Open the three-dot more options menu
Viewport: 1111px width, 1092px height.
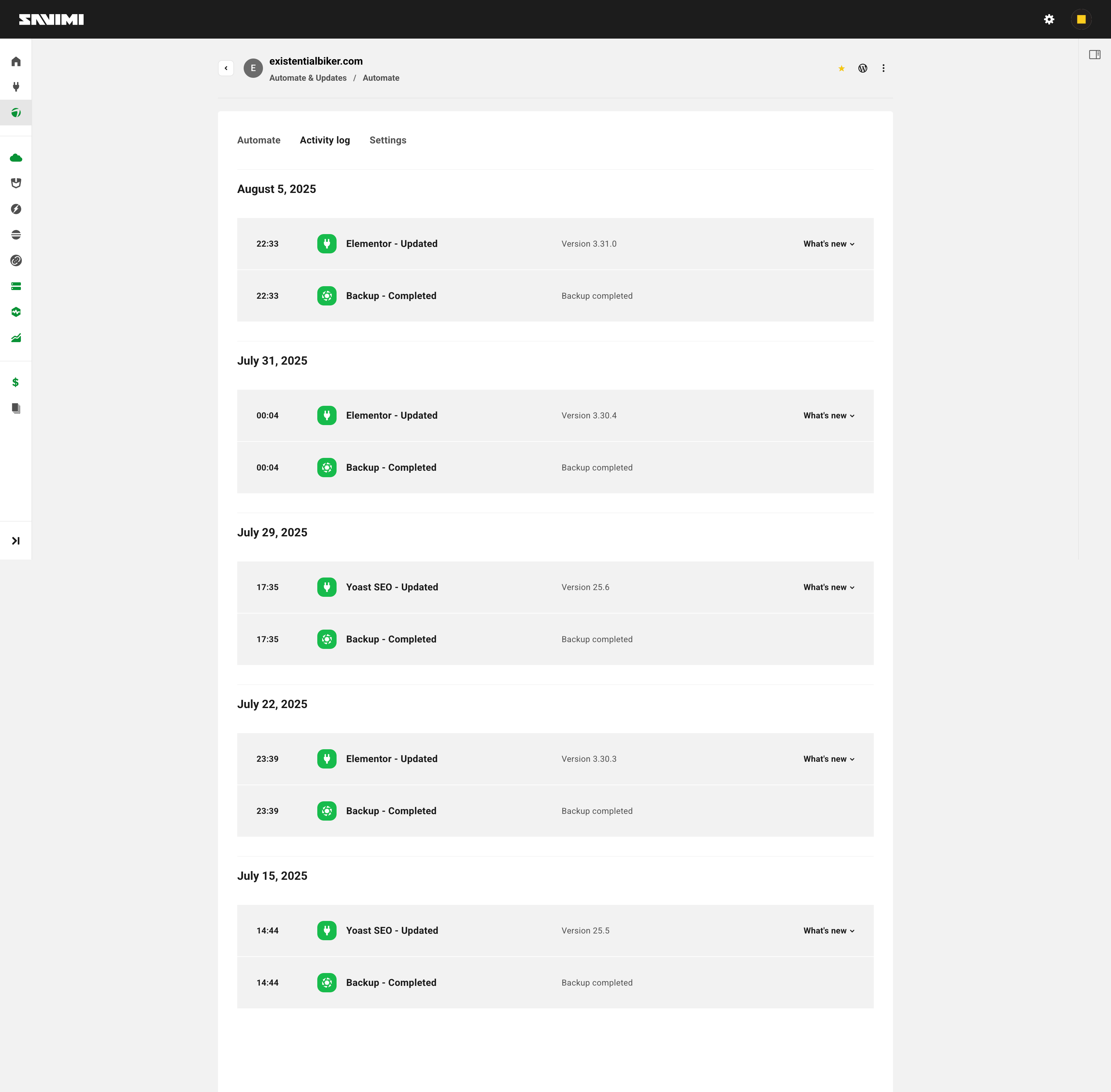tap(883, 68)
